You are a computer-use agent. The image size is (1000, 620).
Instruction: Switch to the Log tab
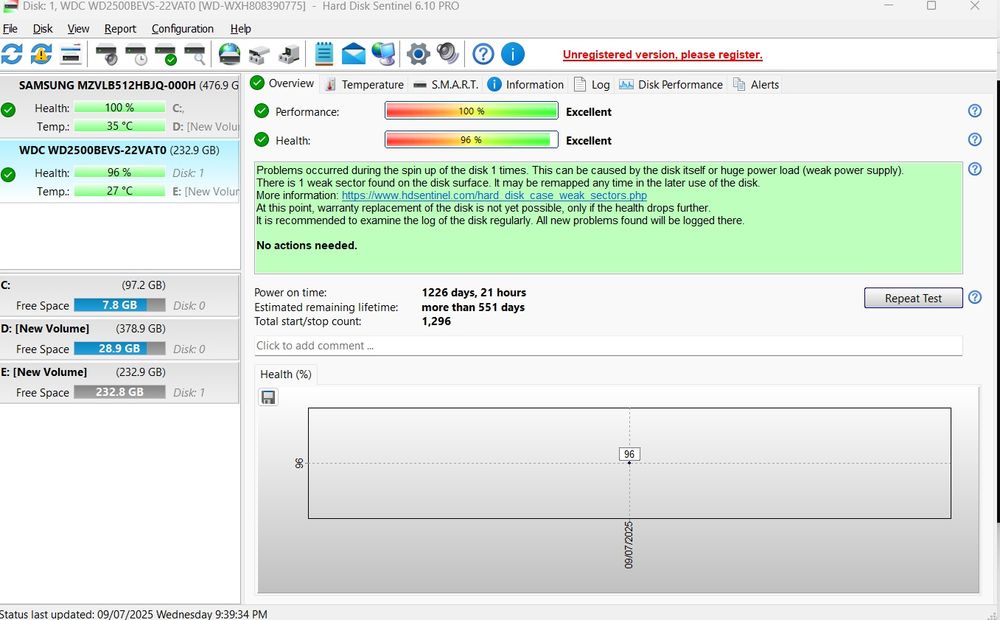pyautogui.click(x=592, y=84)
